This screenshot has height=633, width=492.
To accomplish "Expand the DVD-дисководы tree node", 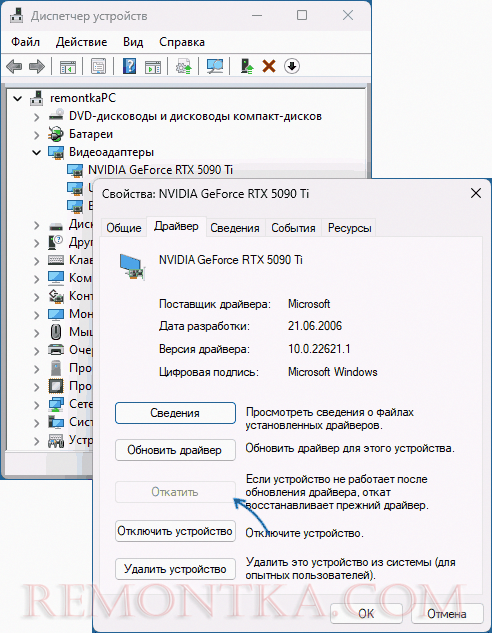I will click(36, 117).
